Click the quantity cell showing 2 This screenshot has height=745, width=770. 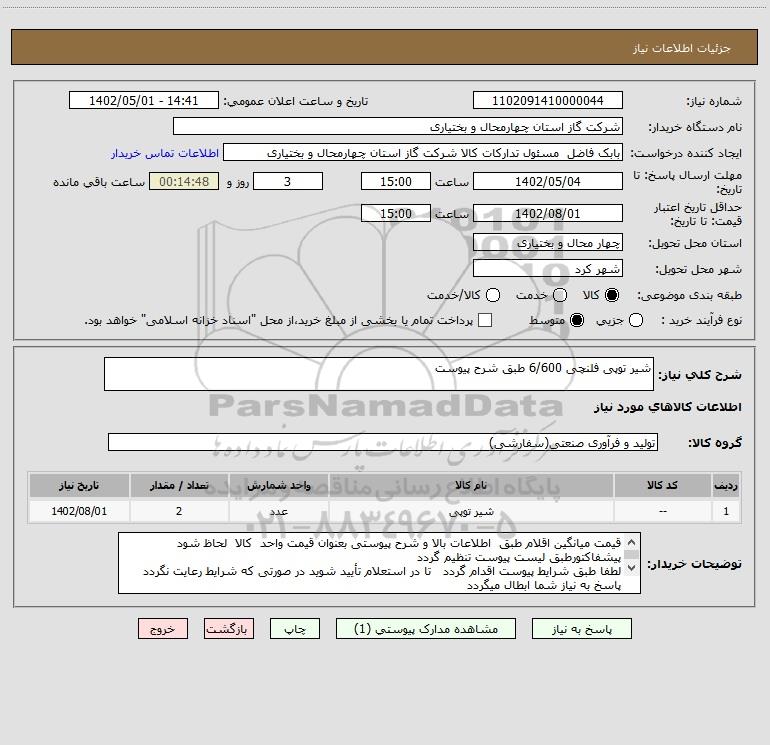(179, 511)
